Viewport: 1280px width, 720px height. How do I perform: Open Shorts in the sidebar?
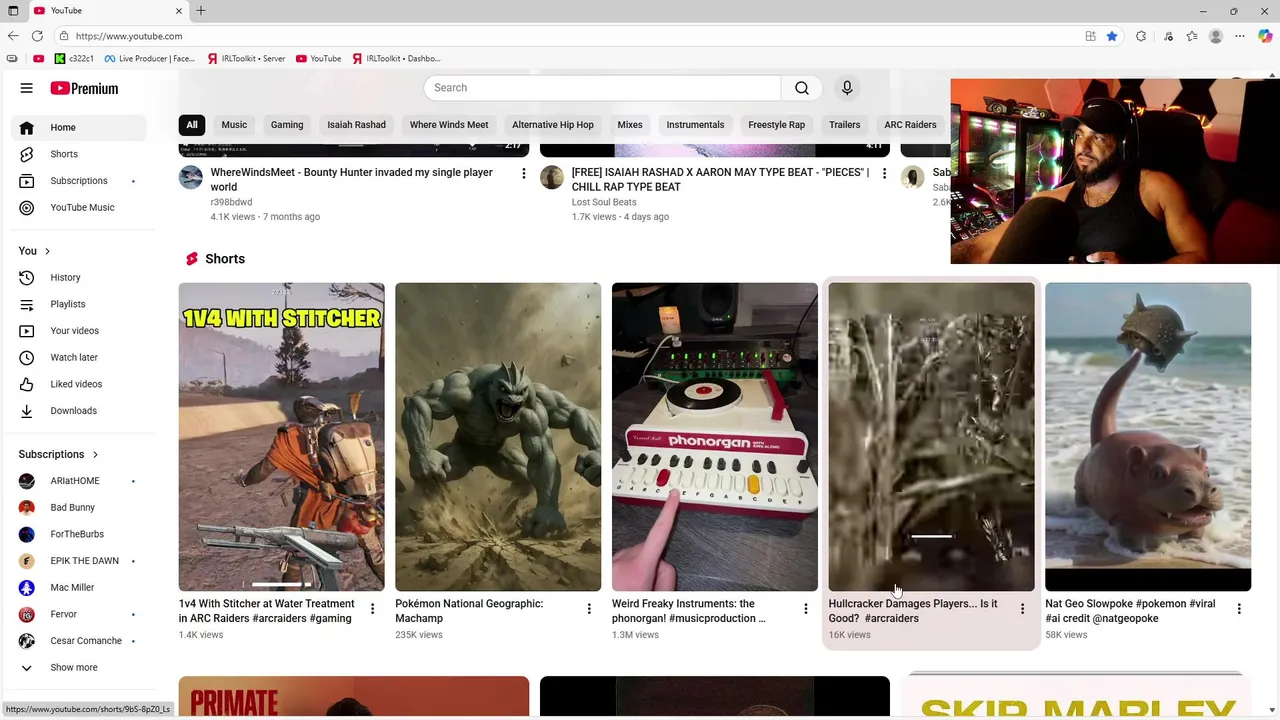tap(79, 154)
